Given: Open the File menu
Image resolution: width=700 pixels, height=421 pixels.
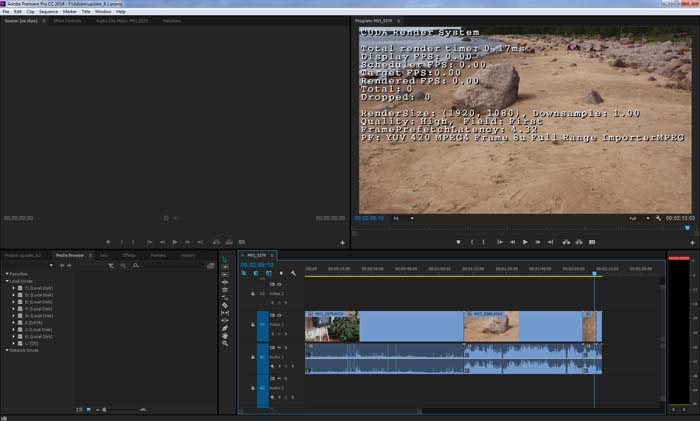Looking at the screenshot, I should tap(6, 12).
